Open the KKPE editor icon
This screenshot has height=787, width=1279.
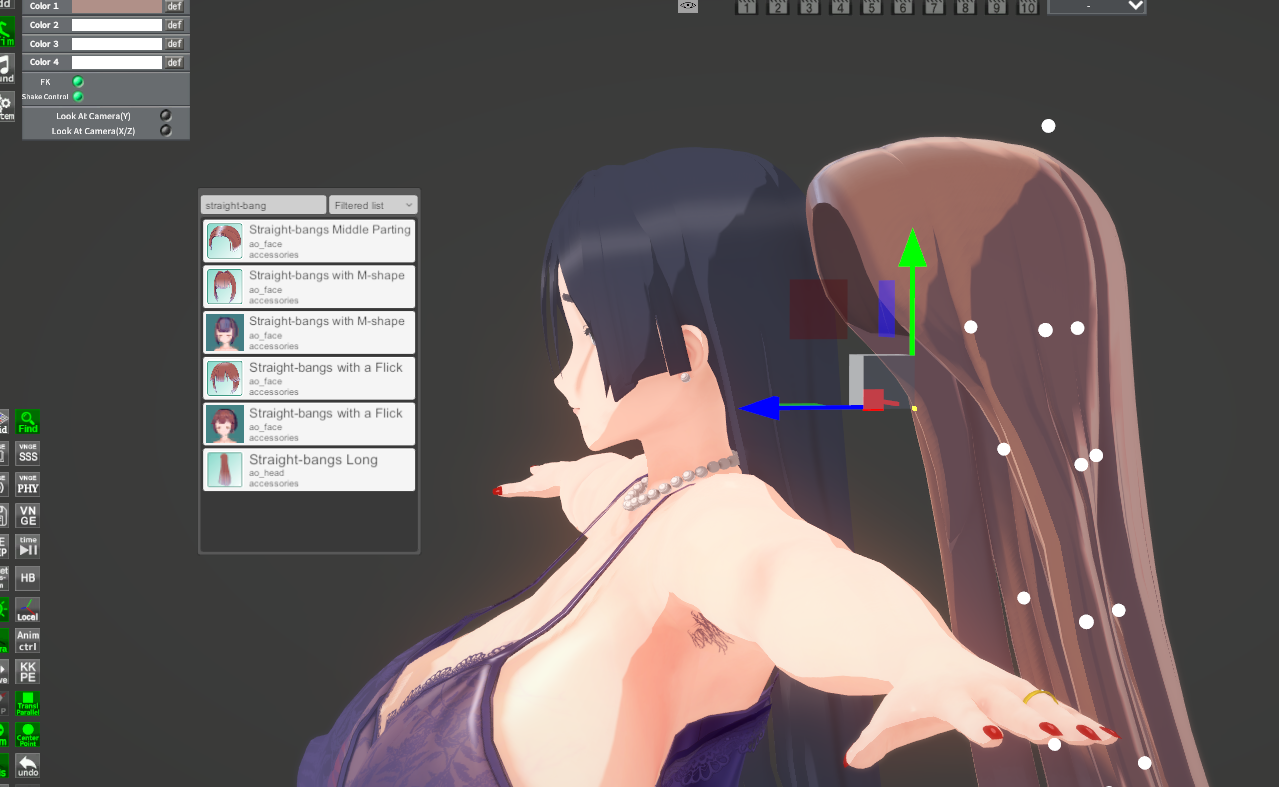[x=28, y=672]
